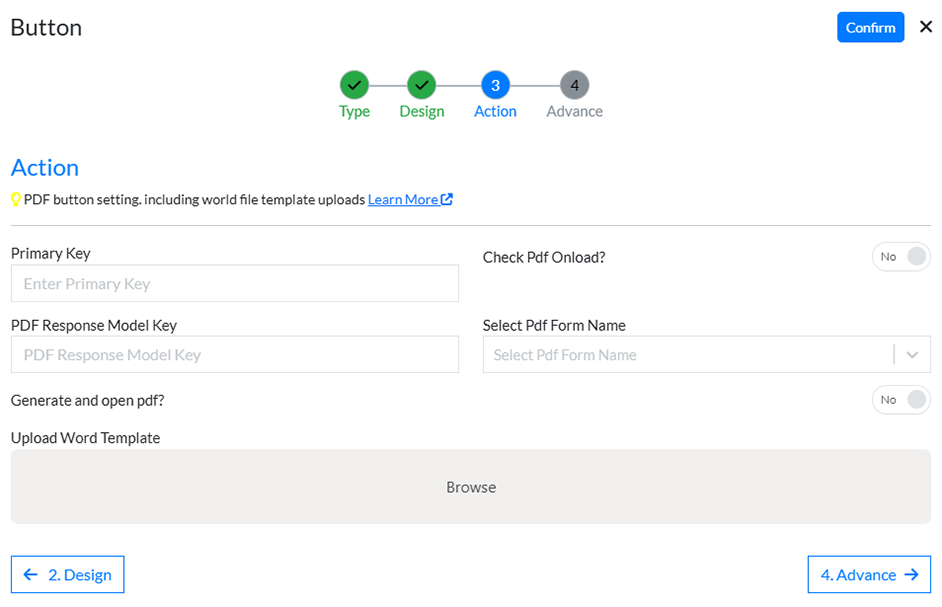Open the Select Pdf Form Name dropdown
Image resolution: width=942 pixels, height=607 pixels.
(706, 355)
